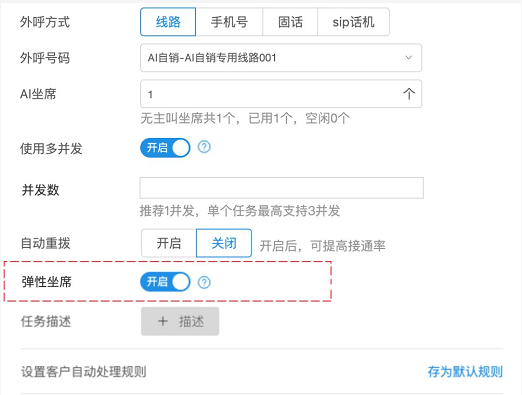Click the 弹性坐席 label text
The height and width of the screenshot is (395, 522).
click(x=47, y=282)
